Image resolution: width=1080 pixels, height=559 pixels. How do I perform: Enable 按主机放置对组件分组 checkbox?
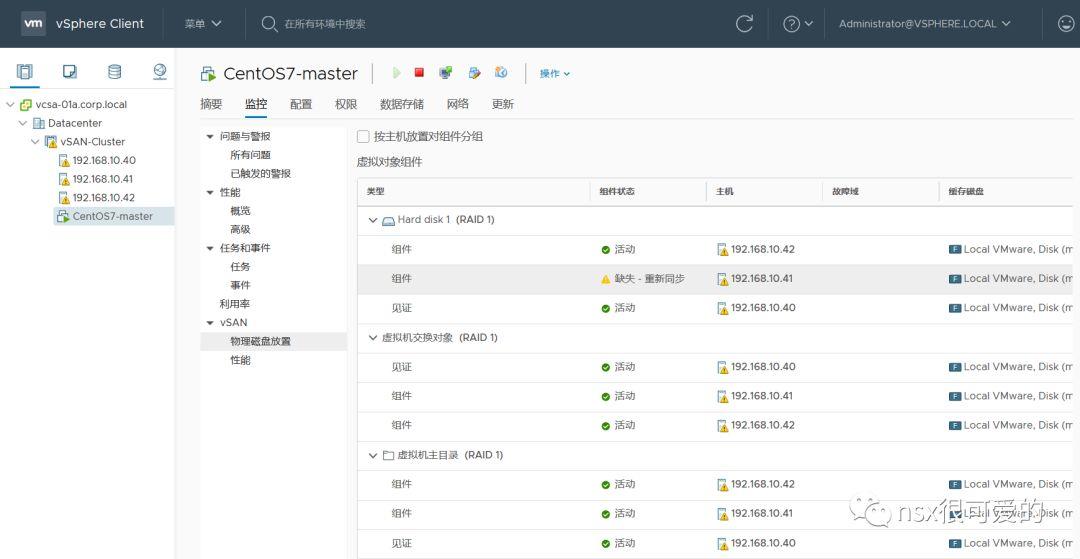pos(363,136)
